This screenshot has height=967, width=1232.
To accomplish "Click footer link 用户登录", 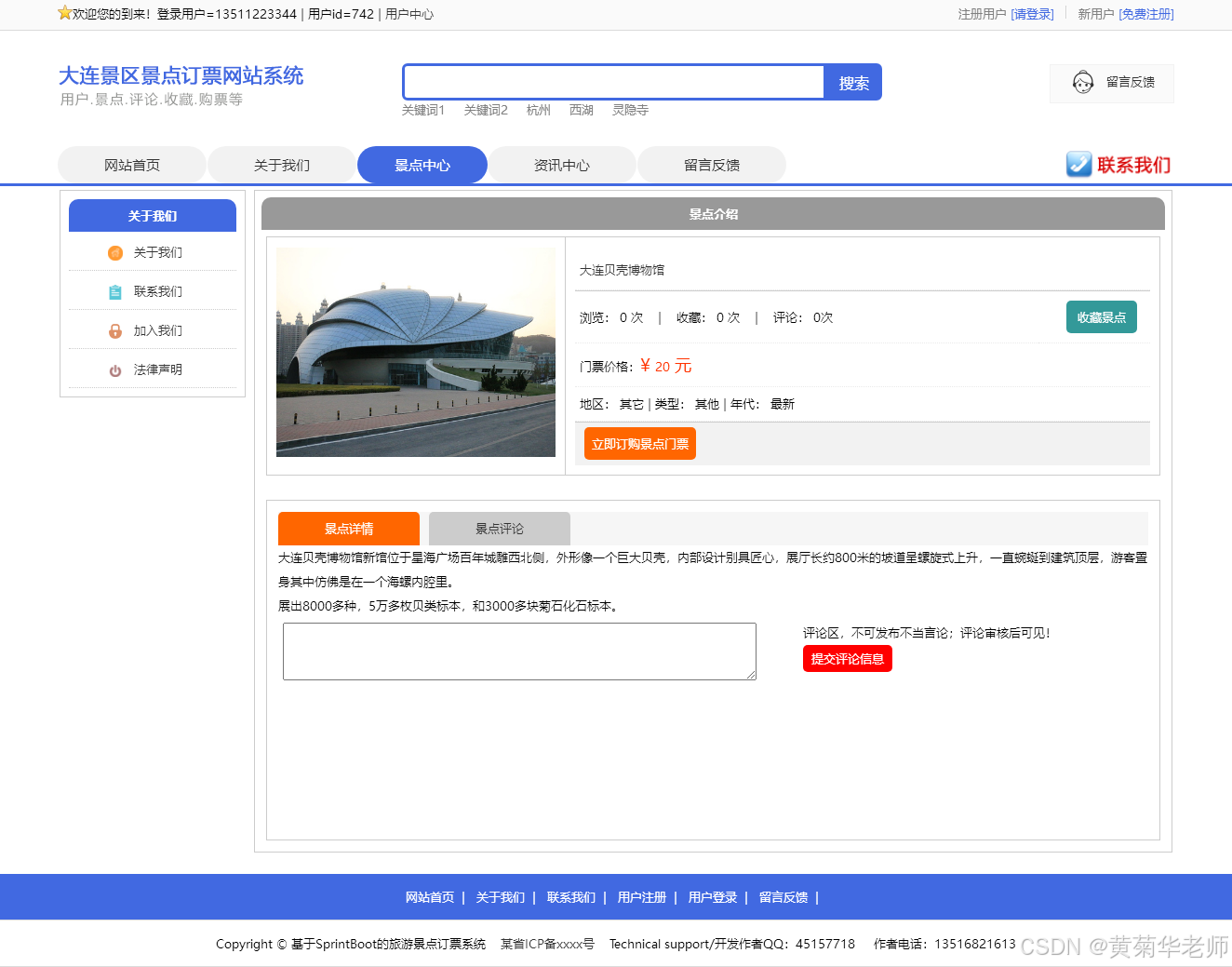I will coord(713,897).
